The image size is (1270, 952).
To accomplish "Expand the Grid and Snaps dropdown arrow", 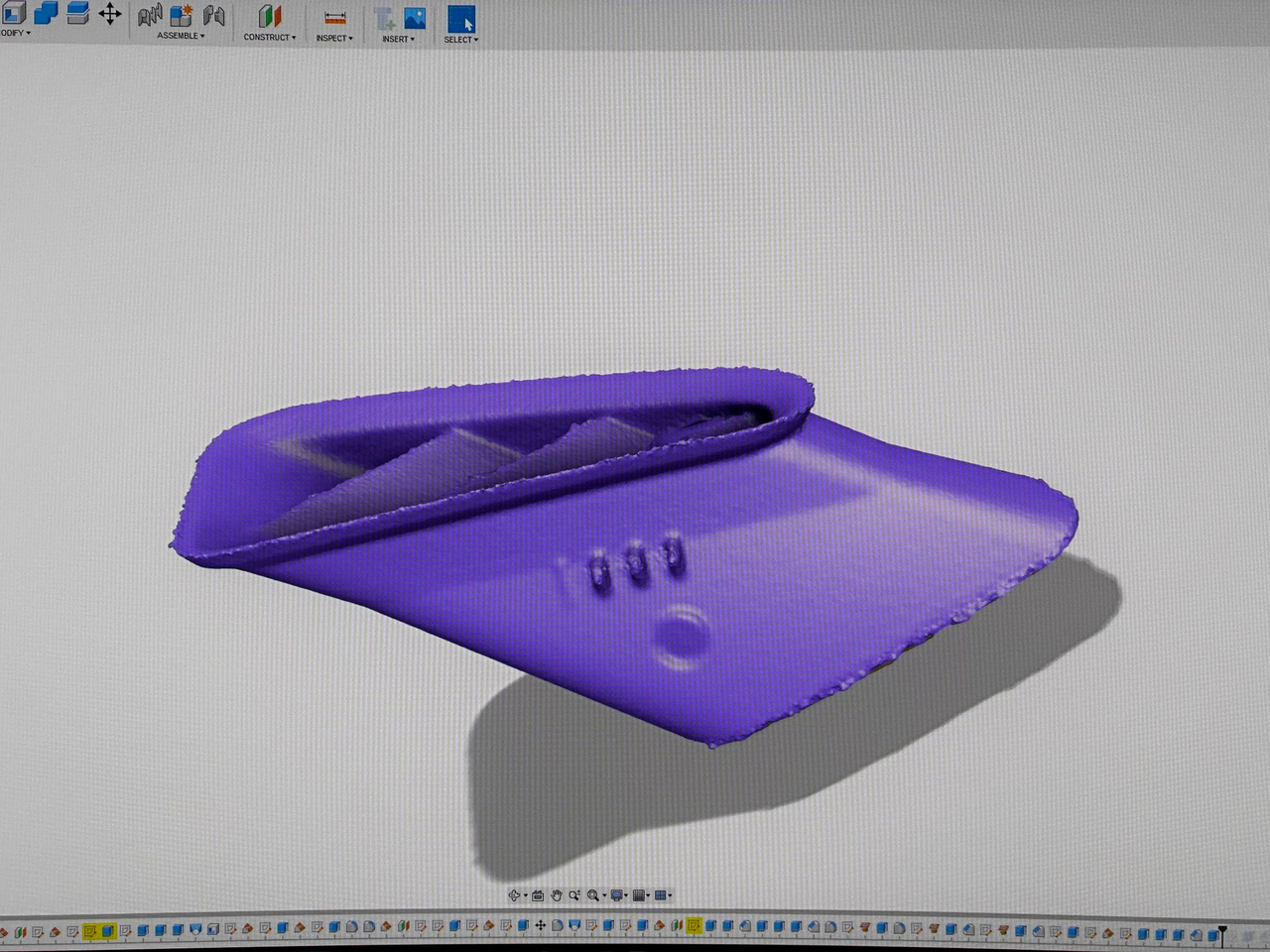I will coord(648,895).
